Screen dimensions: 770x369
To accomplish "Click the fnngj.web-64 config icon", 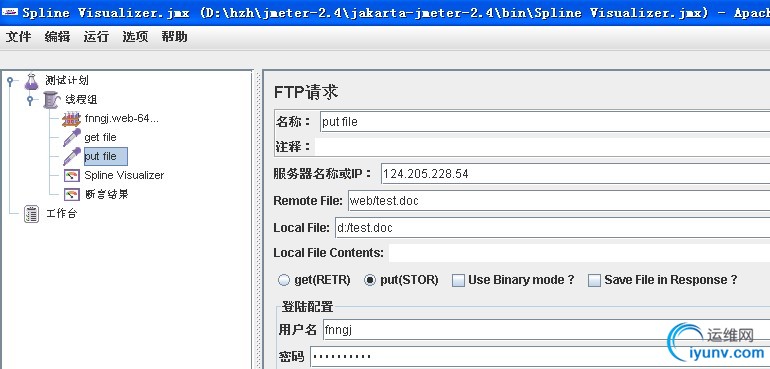I will point(71,119).
